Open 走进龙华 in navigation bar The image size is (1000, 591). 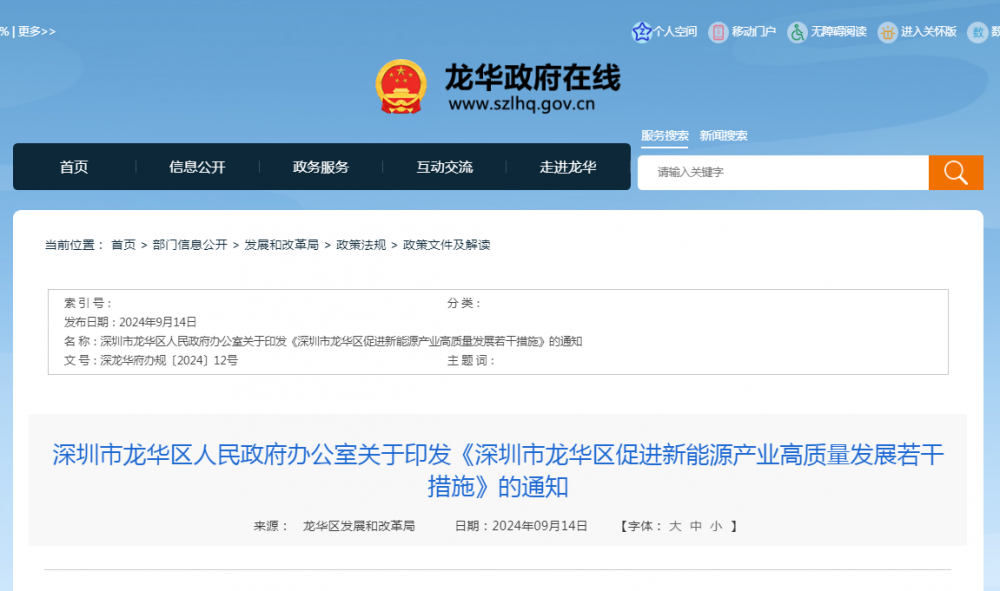568,167
